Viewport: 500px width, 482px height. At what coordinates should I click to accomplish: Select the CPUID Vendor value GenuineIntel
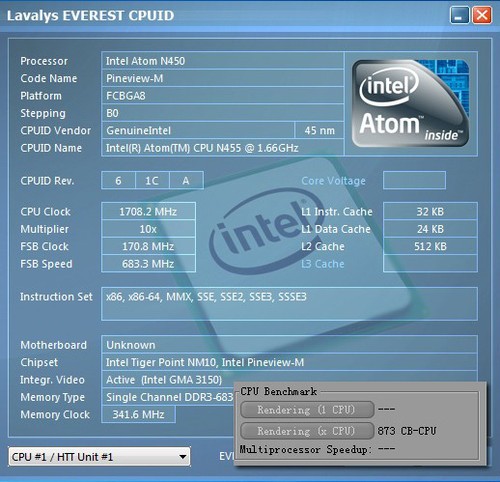tap(198, 130)
